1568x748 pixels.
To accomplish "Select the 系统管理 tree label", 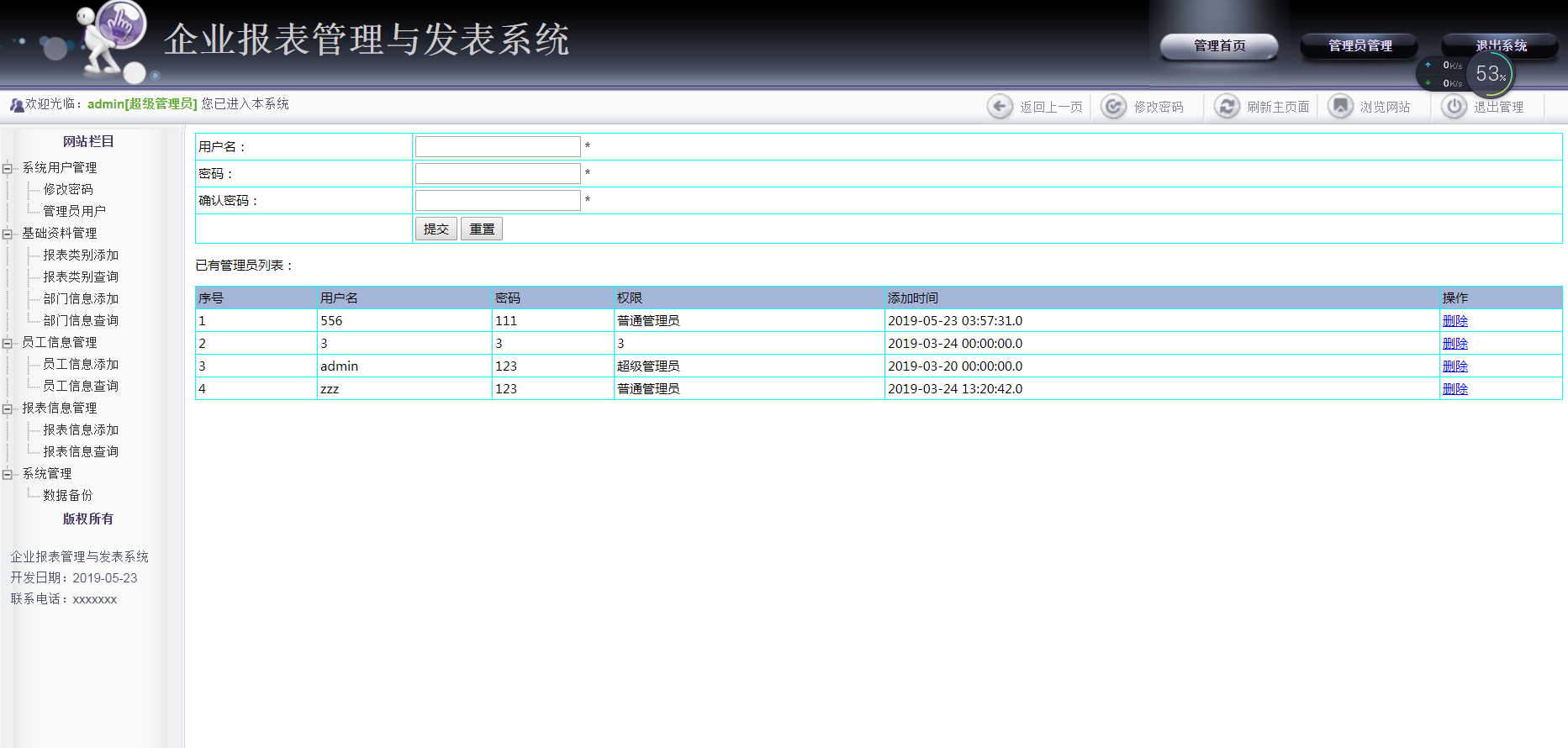I will click(47, 473).
